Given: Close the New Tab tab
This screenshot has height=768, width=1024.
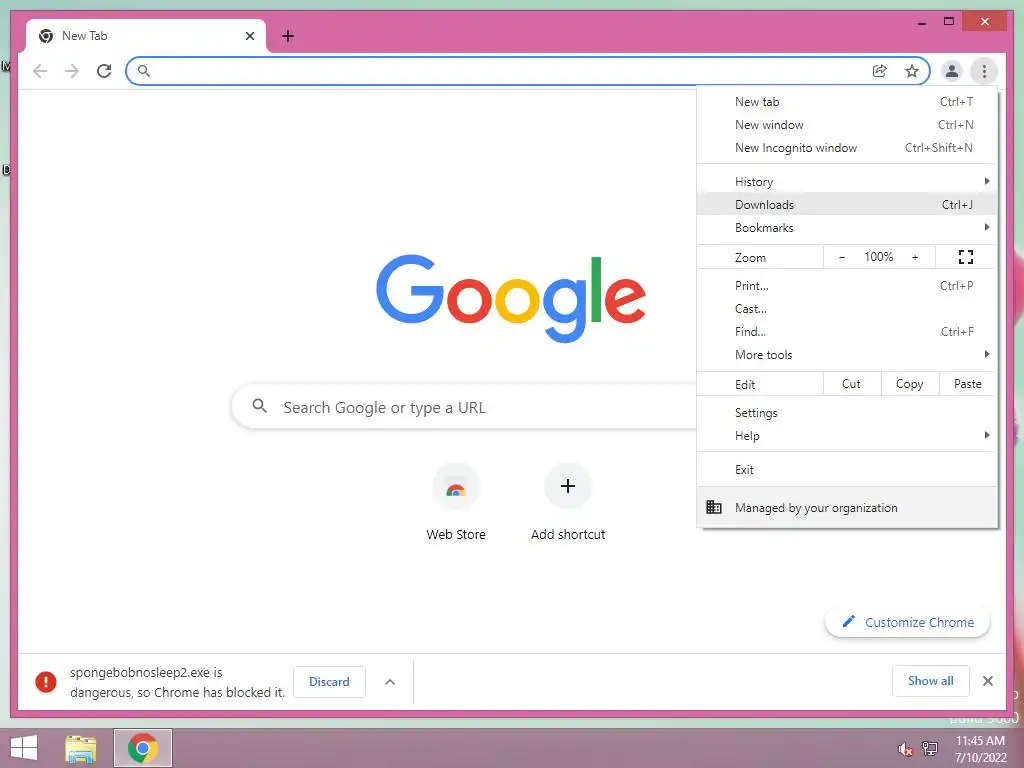Looking at the screenshot, I should click(x=249, y=36).
